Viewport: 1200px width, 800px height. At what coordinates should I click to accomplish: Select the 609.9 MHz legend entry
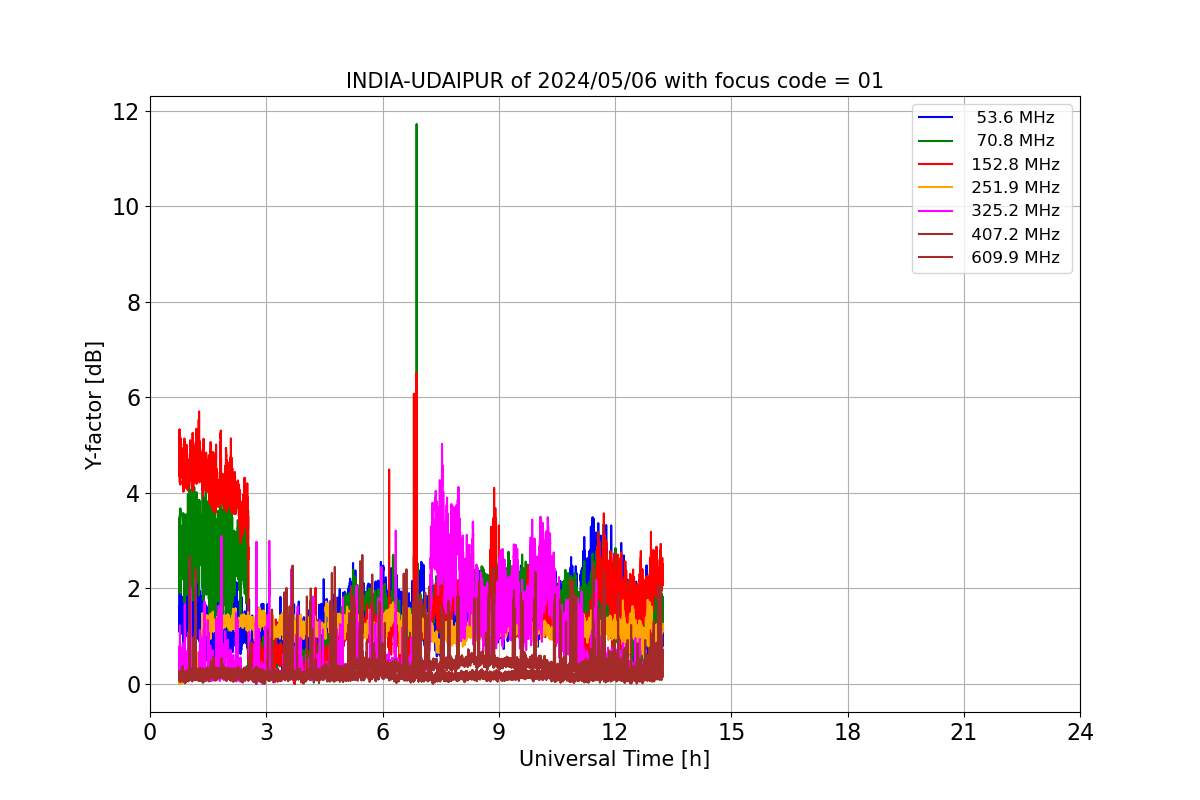point(989,257)
